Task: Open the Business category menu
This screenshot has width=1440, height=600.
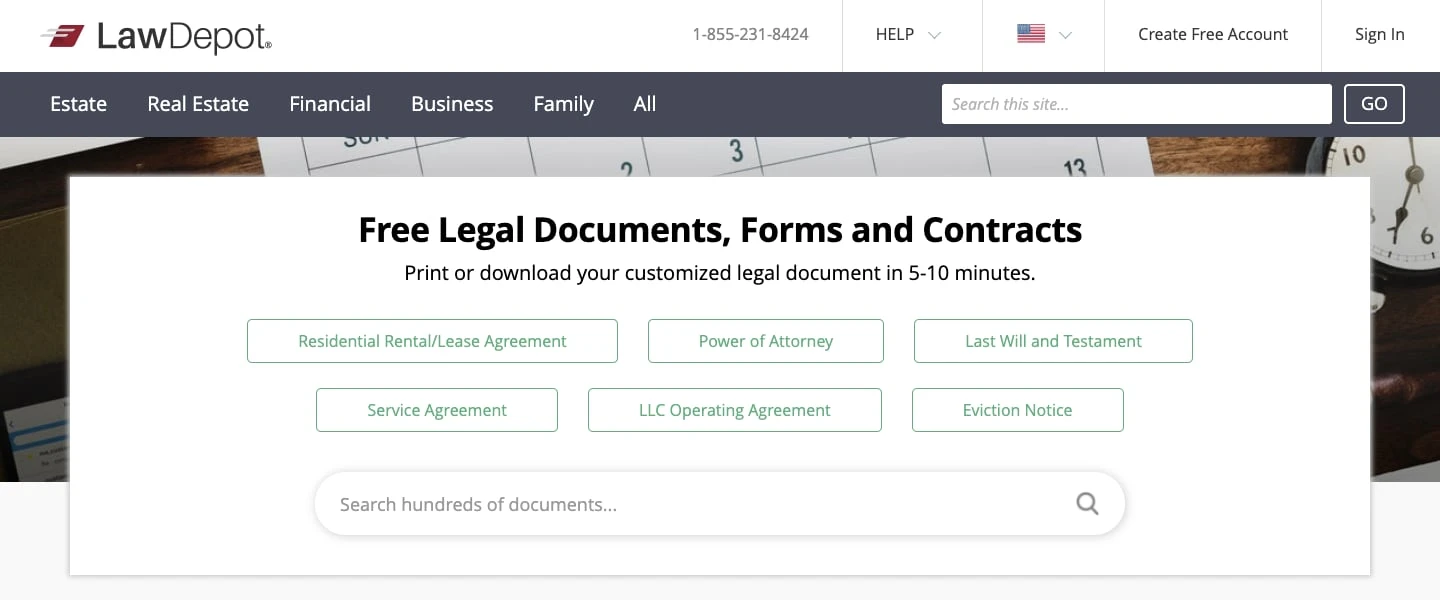Action: tap(452, 104)
